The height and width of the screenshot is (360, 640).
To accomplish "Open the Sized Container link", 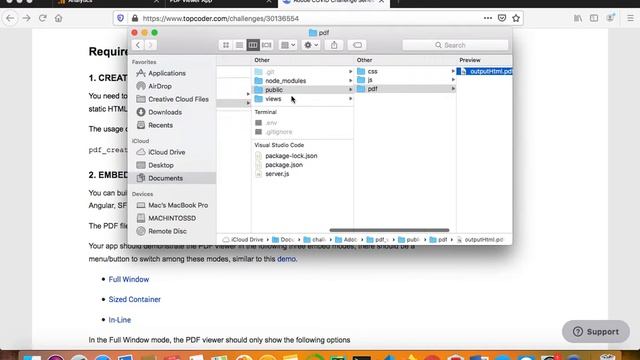I will 135,299.
